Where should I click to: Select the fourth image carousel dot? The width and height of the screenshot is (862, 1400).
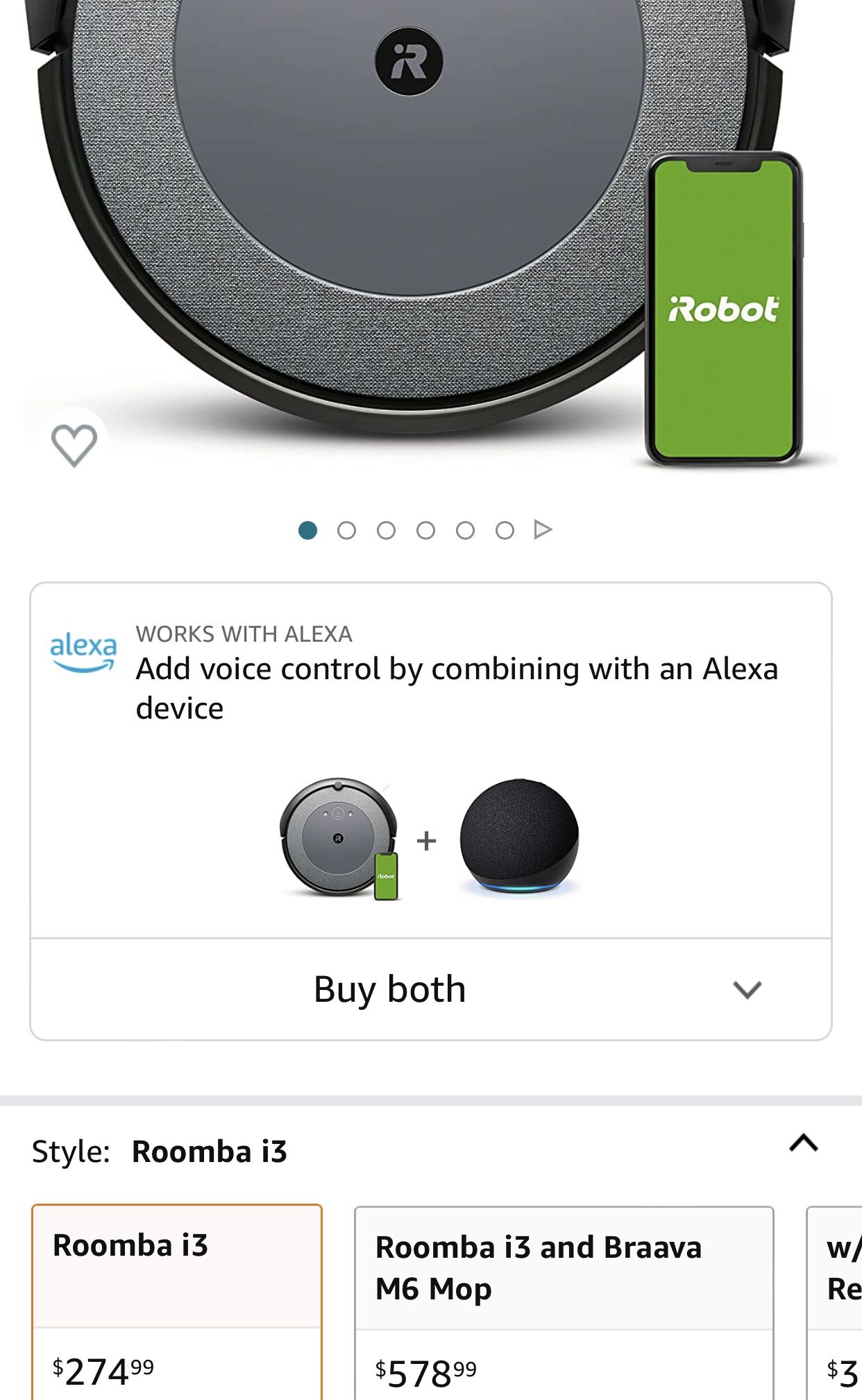point(426,531)
